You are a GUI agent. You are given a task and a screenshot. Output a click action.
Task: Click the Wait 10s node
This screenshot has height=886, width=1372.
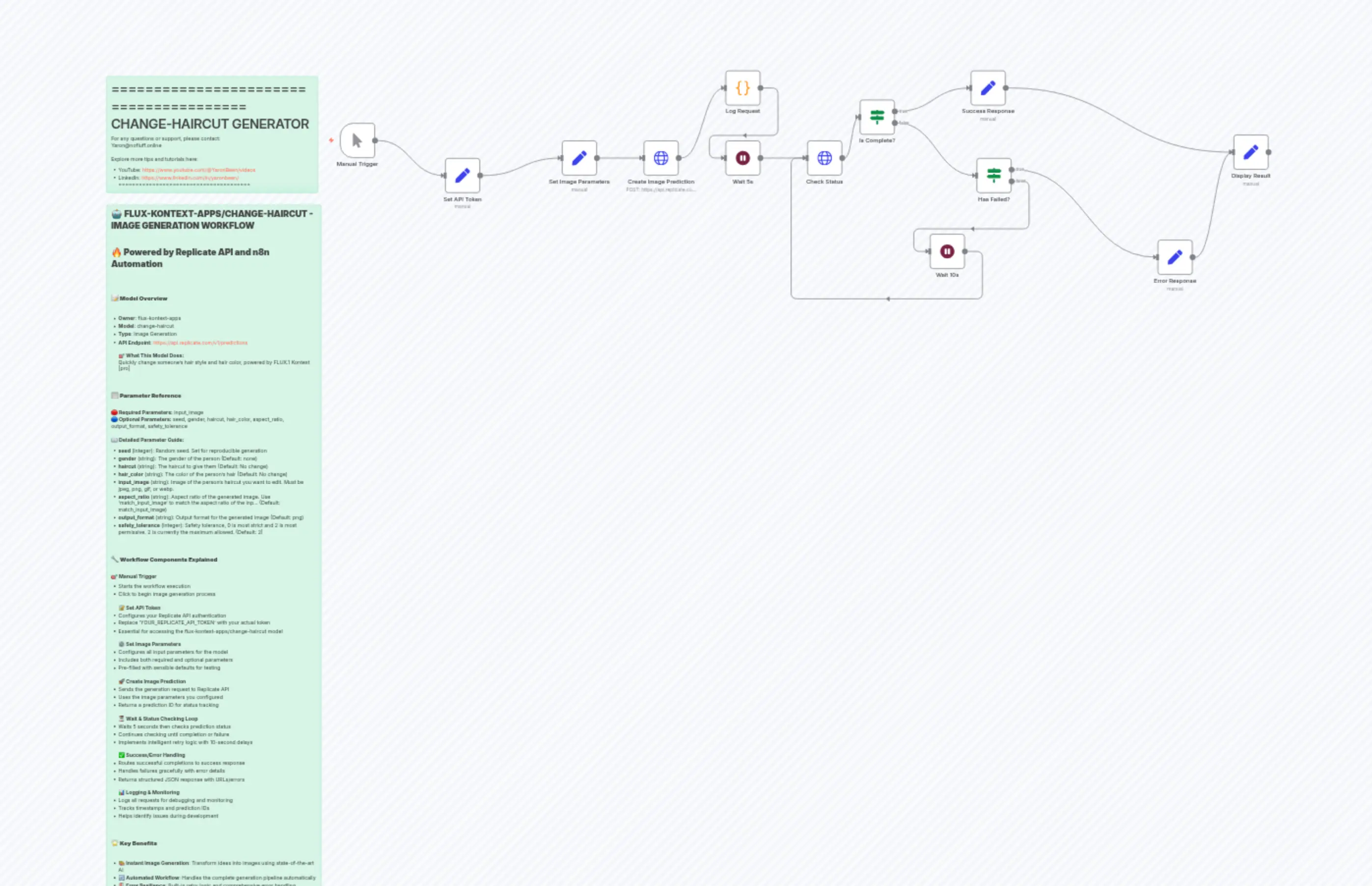tap(947, 251)
